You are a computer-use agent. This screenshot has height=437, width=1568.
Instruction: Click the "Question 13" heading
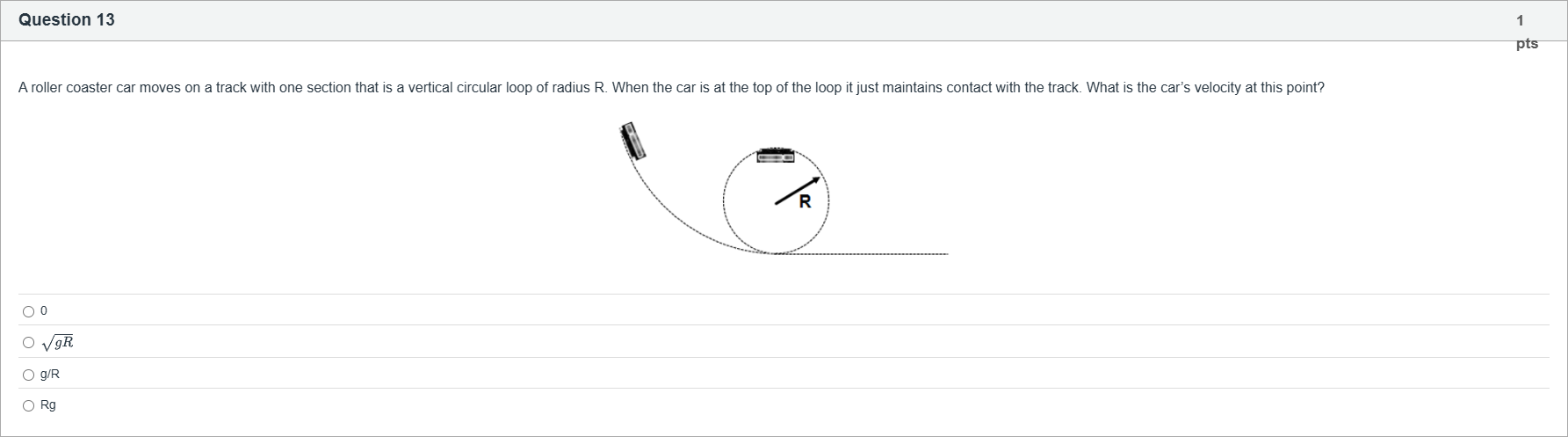pos(67,20)
